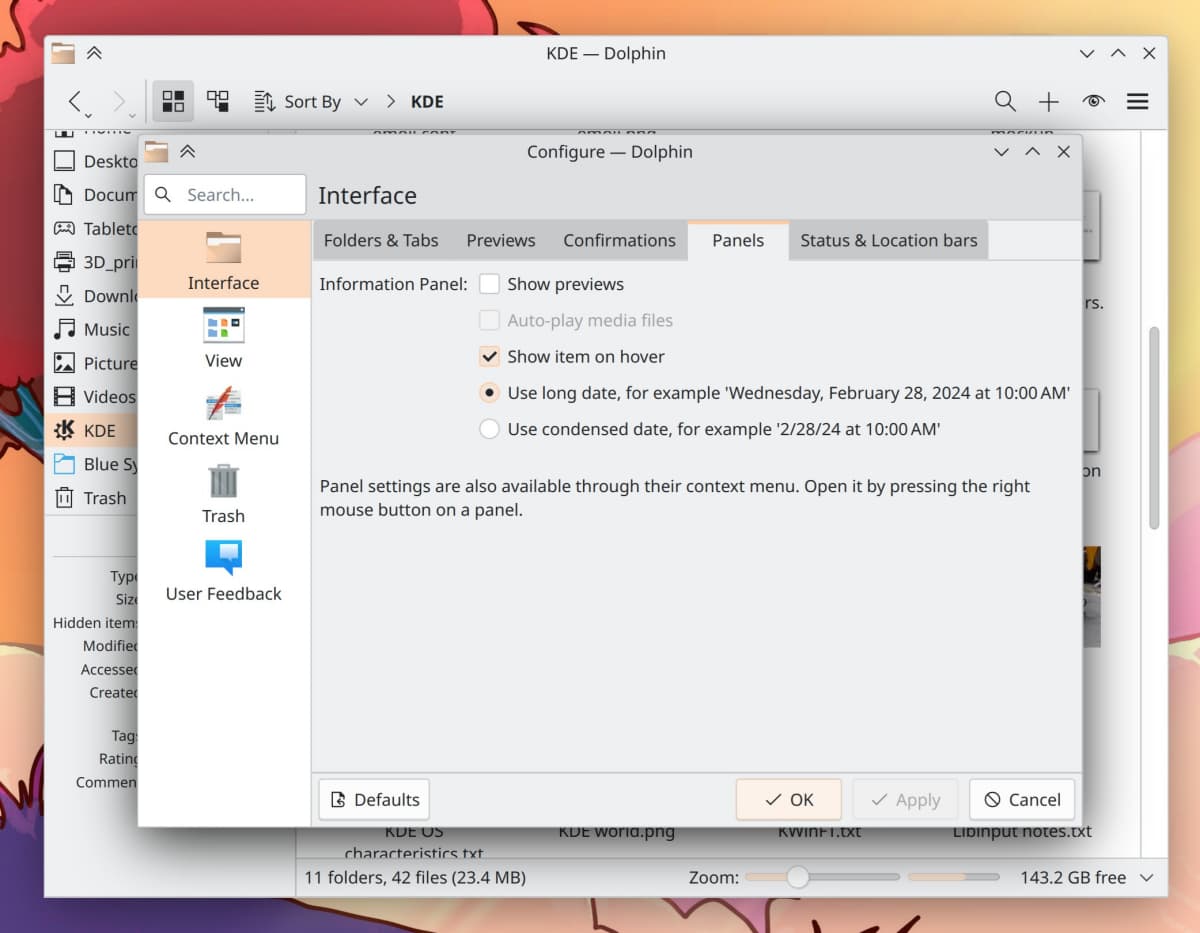Toggle the eye icon in Dolphin's toolbar

1093,101
